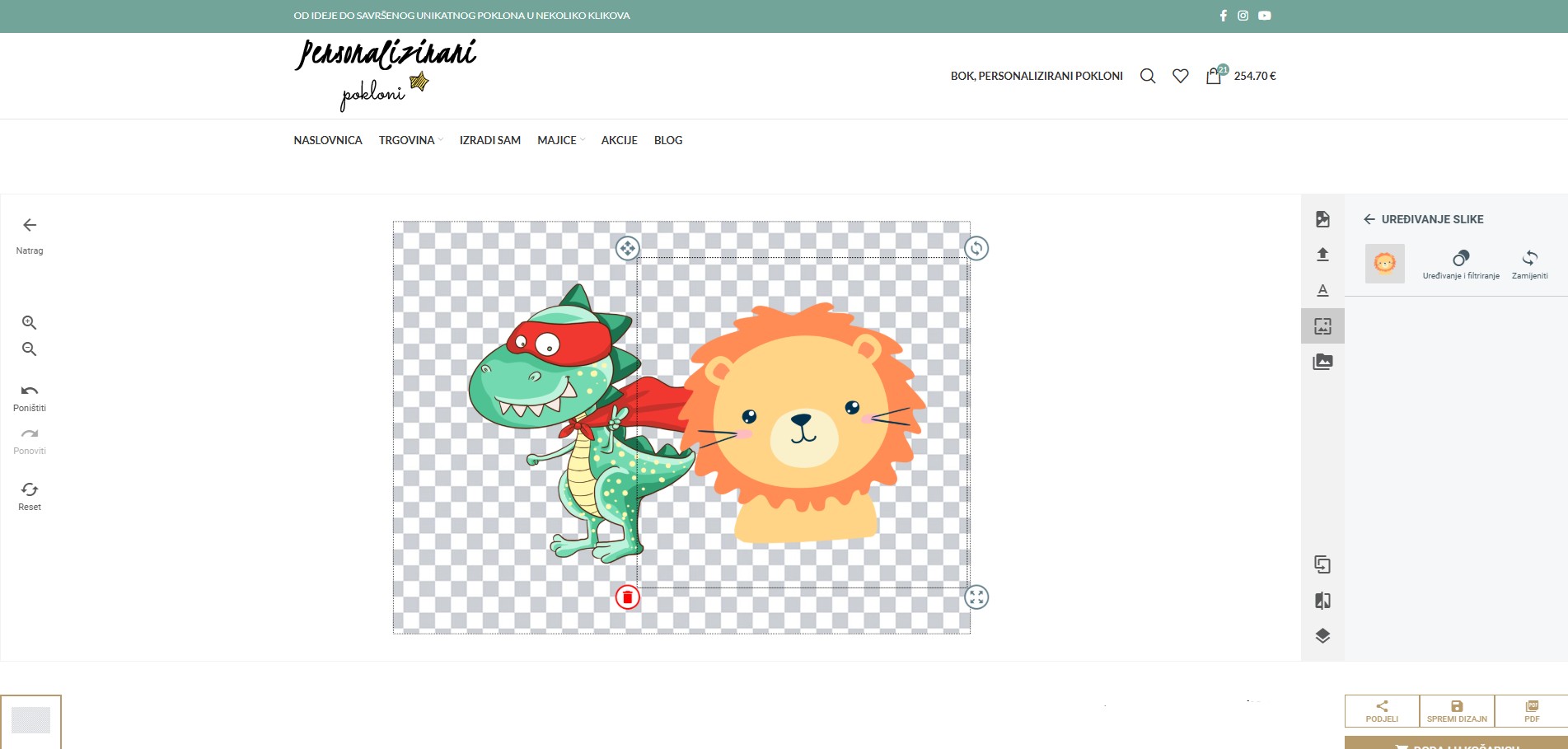The width and height of the screenshot is (1568, 749).
Task: Open the image gallery sidebar icon
Action: pos(1322,362)
